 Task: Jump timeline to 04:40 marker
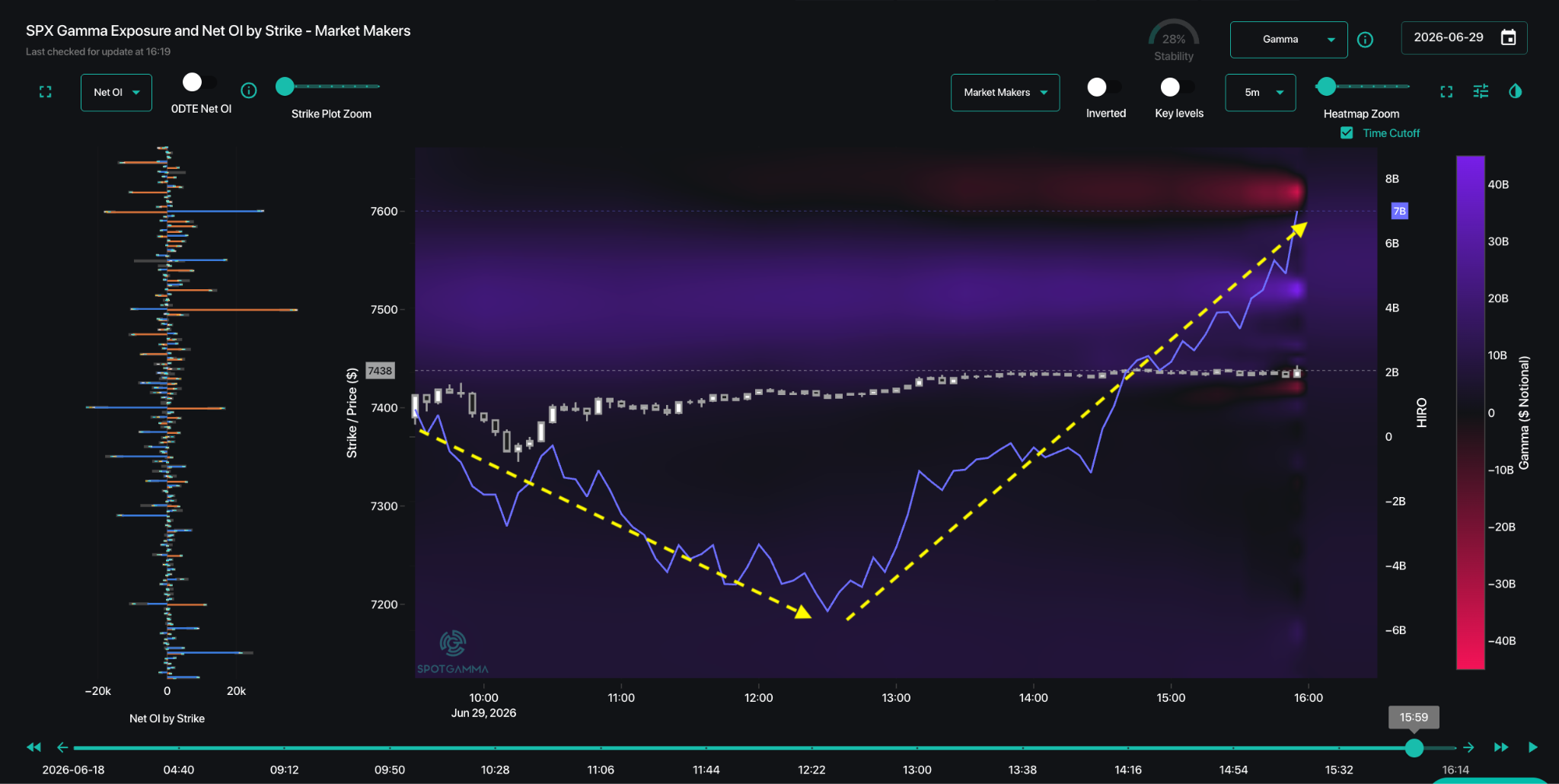tap(178, 770)
